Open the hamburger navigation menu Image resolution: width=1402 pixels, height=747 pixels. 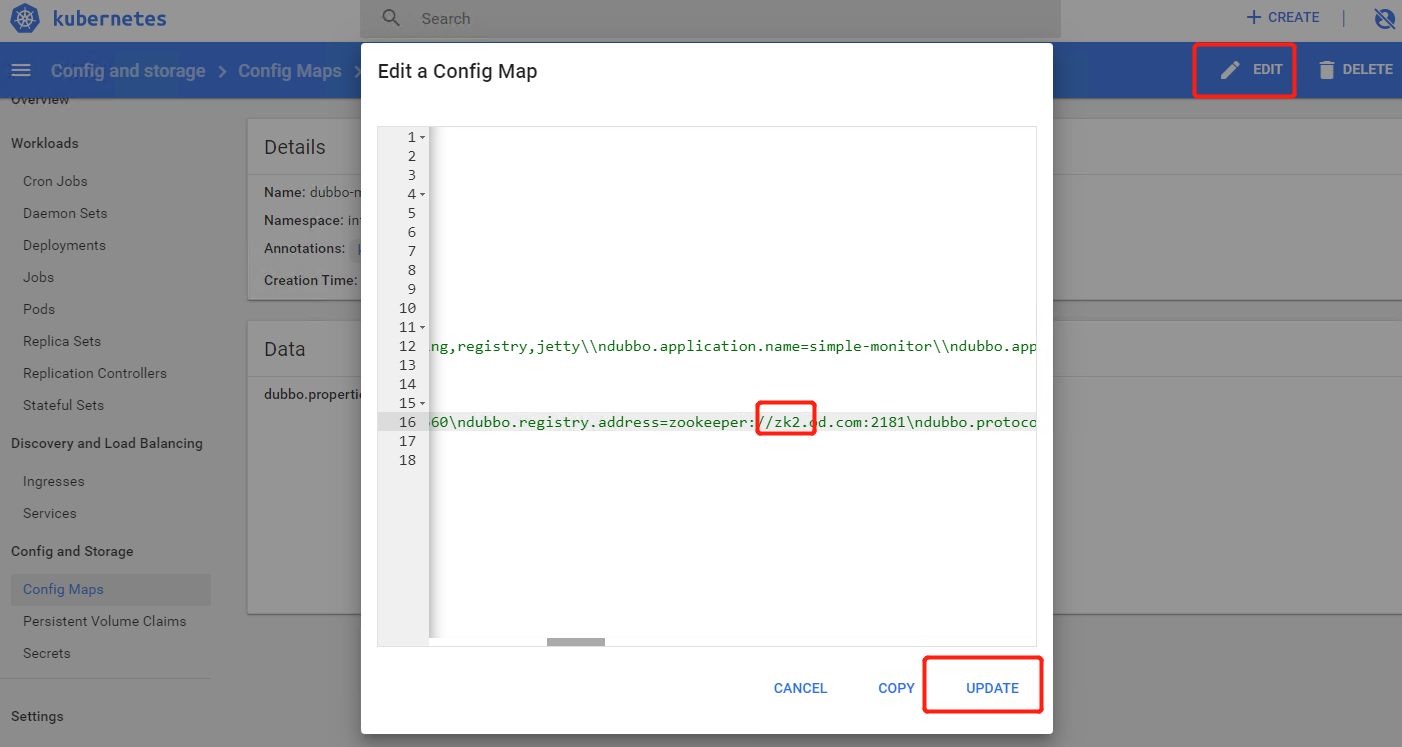tap(21, 70)
